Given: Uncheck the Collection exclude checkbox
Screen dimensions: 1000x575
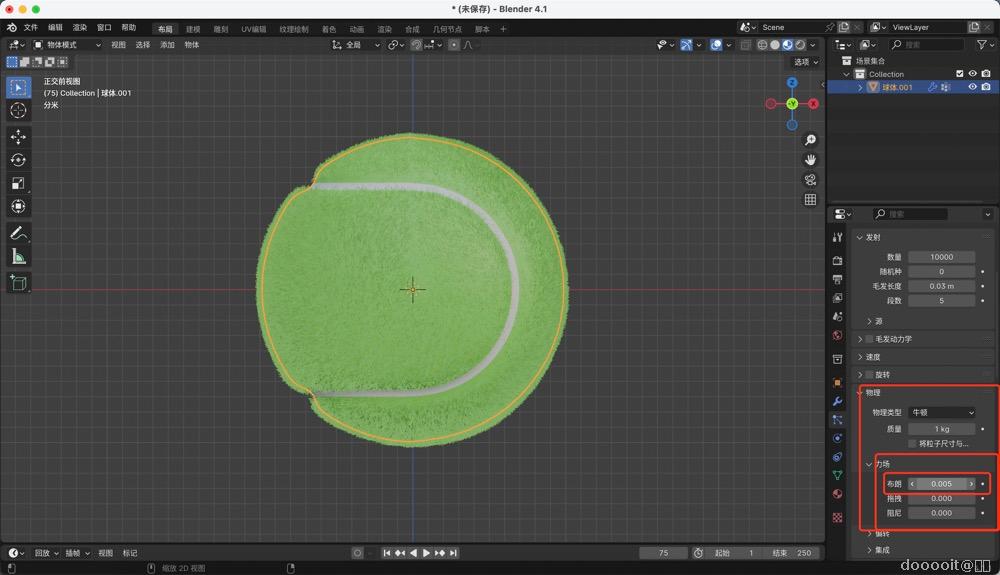Looking at the screenshot, I should (x=960, y=74).
